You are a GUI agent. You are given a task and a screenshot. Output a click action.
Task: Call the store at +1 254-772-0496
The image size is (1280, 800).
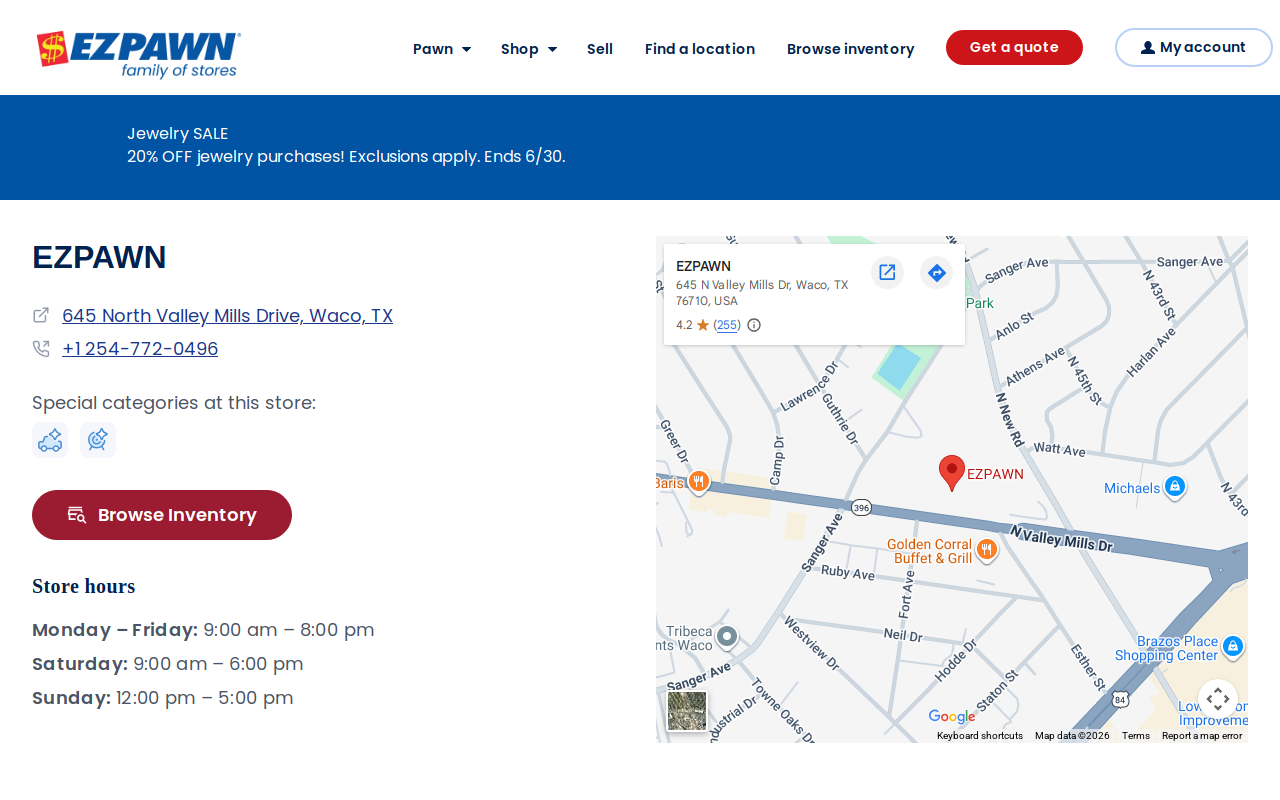tap(140, 349)
